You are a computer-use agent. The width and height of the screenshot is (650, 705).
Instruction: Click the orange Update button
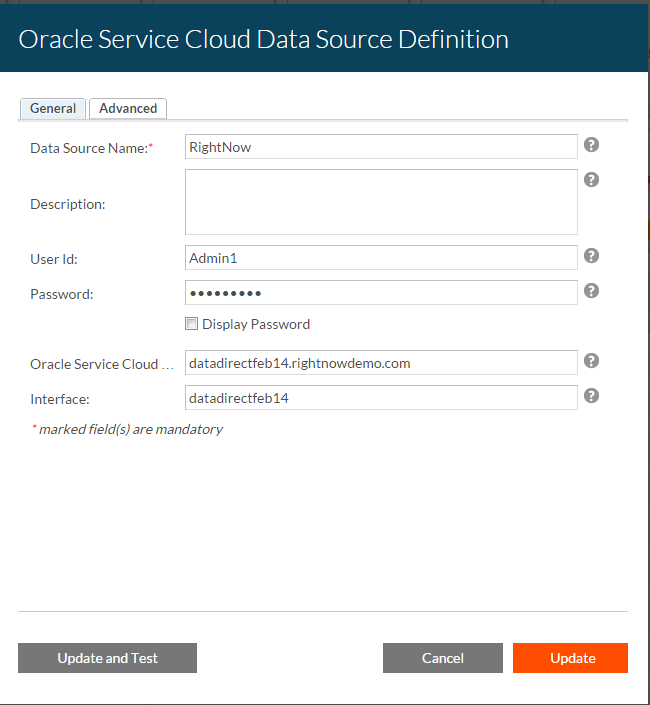tap(570, 658)
